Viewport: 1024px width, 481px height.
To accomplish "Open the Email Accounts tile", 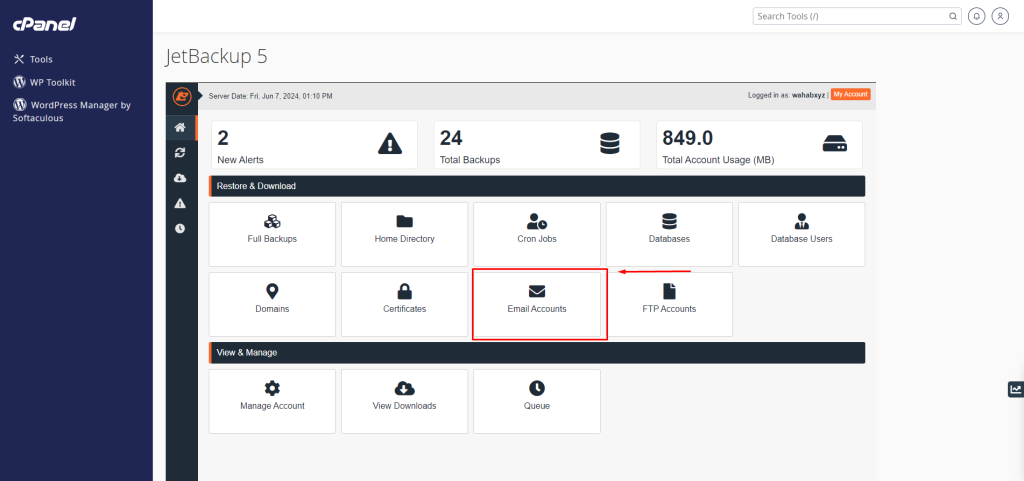I will [x=537, y=304].
